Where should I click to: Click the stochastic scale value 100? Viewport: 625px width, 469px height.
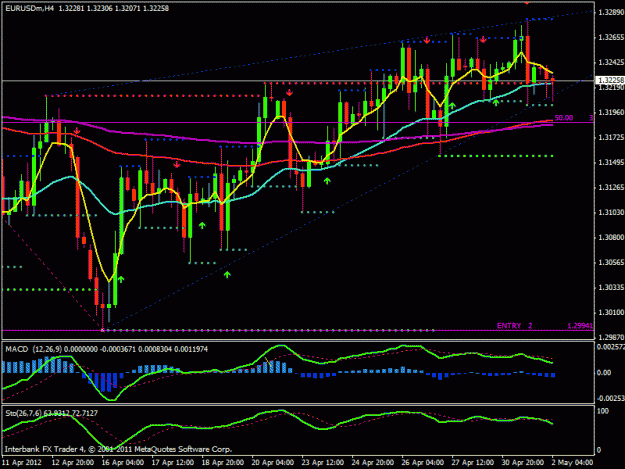pyautogui.click(x=603, y=411)
